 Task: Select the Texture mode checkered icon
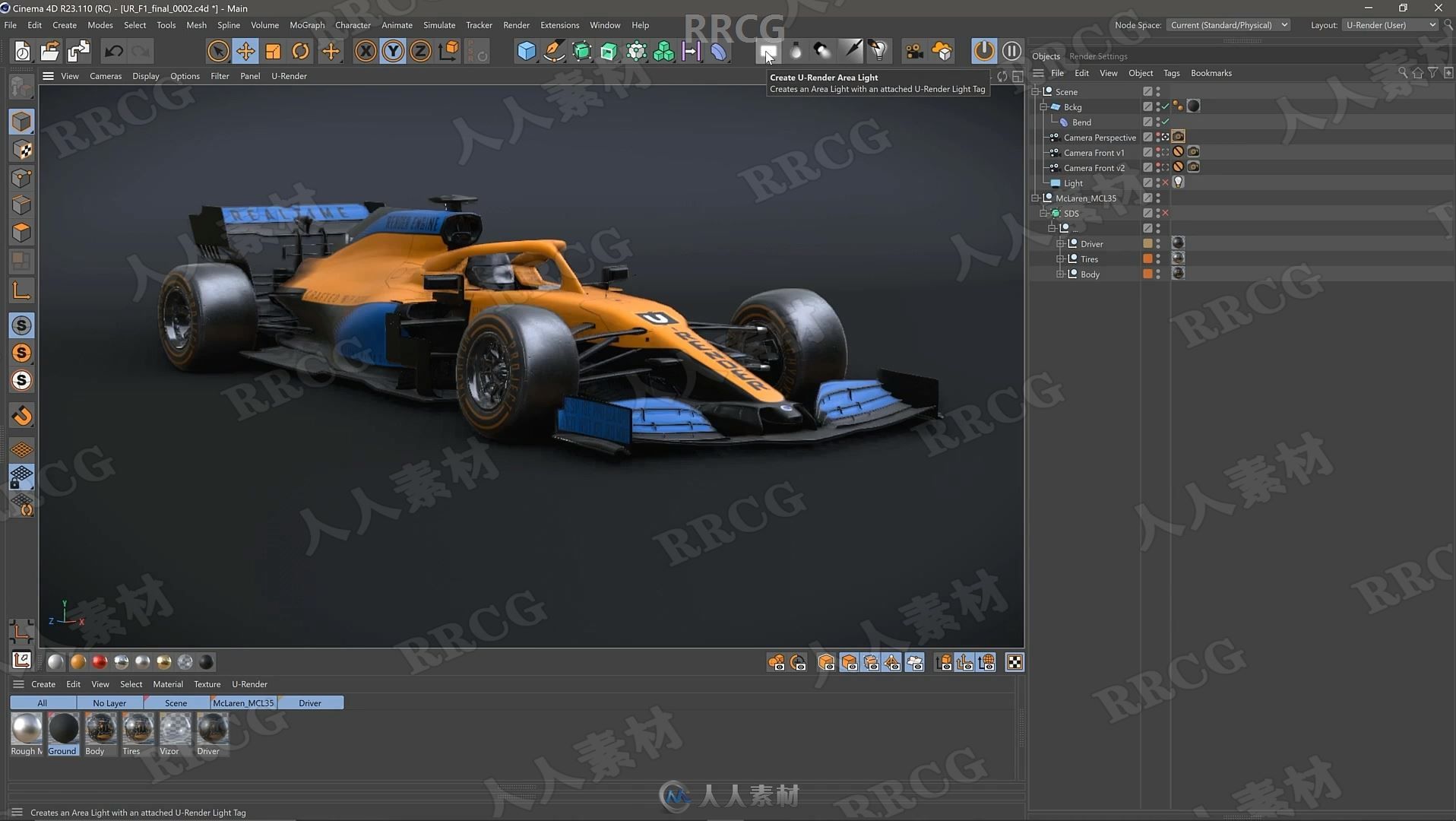(22, 150)
